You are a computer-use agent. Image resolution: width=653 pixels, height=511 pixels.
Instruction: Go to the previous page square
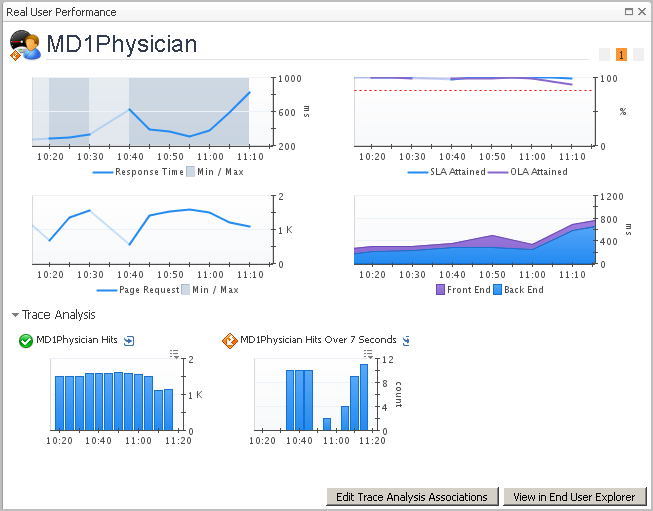pyautogui.click(x=604, y=55)
